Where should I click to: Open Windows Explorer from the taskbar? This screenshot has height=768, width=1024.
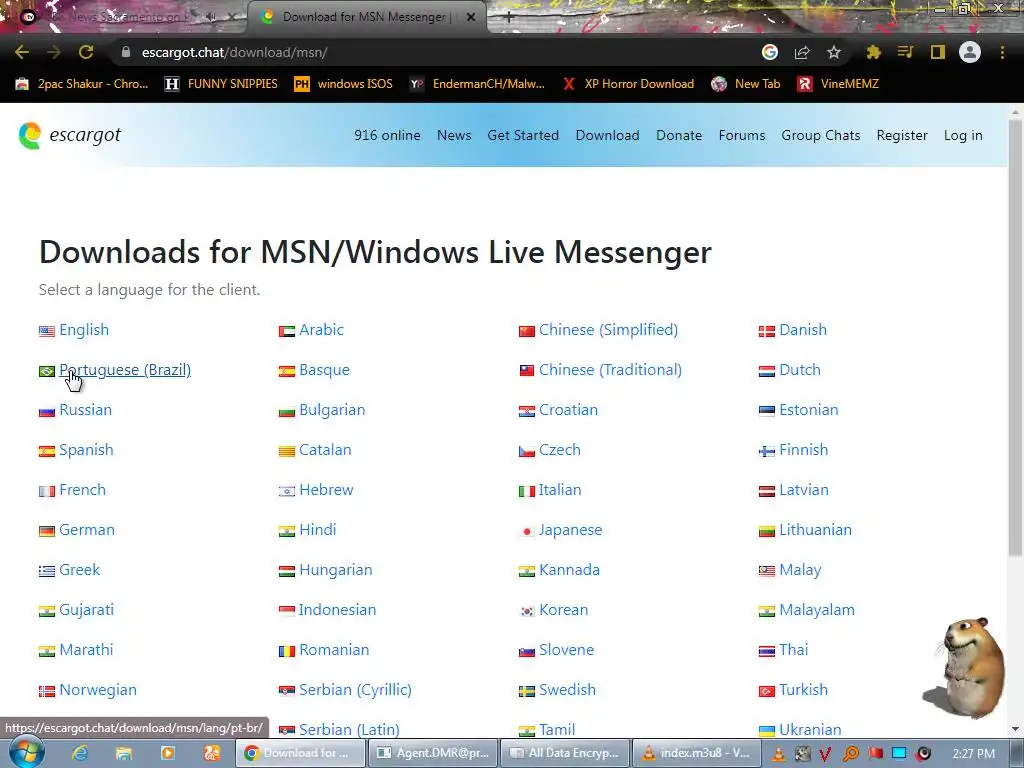(123, 753)
